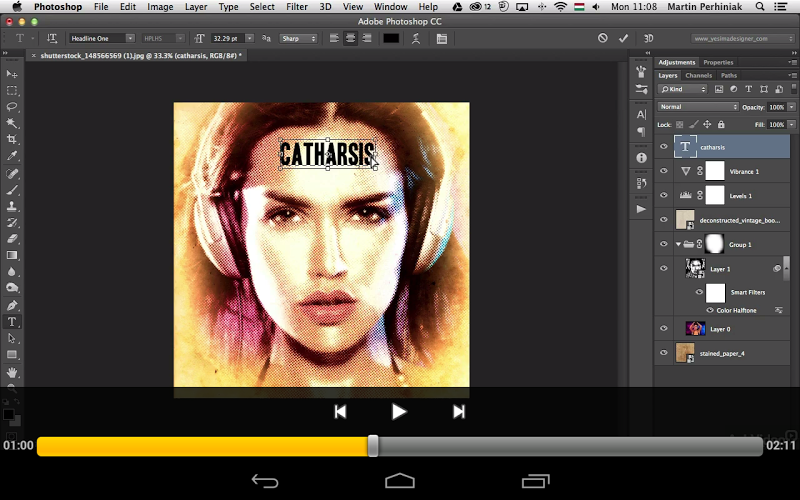This screenshot has height=500, width=800.
Task: Select the Lasso tool
Action: click(12, 107)
